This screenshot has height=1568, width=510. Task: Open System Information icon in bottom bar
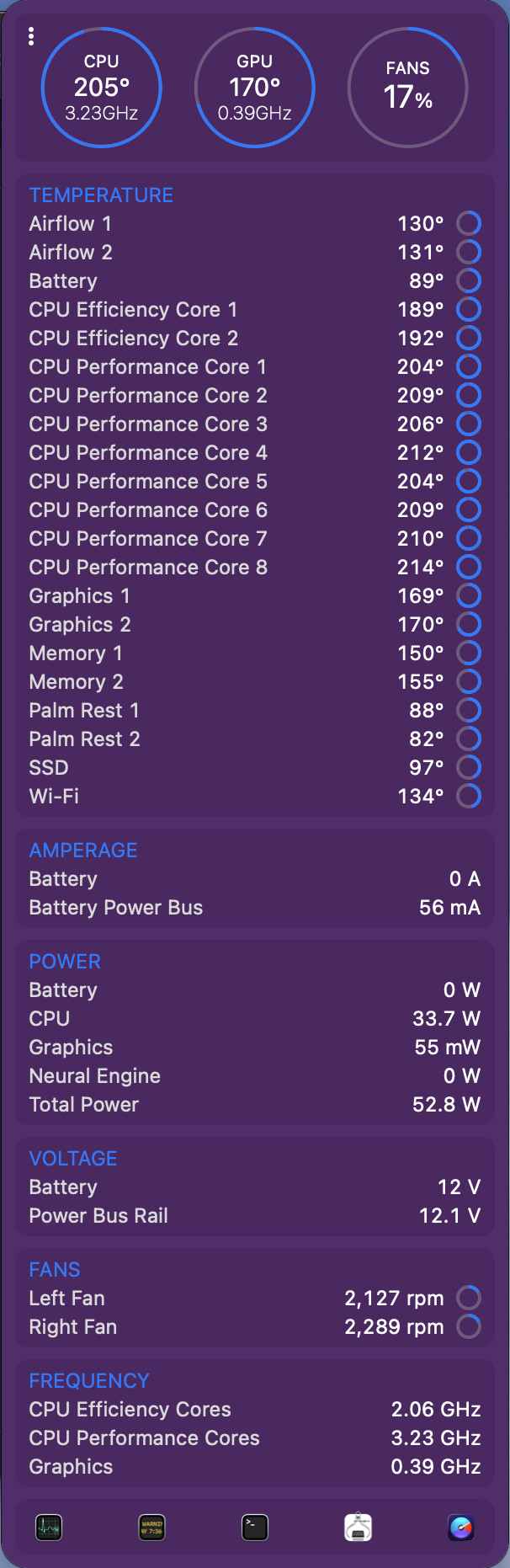click(x=359, y=1527)
